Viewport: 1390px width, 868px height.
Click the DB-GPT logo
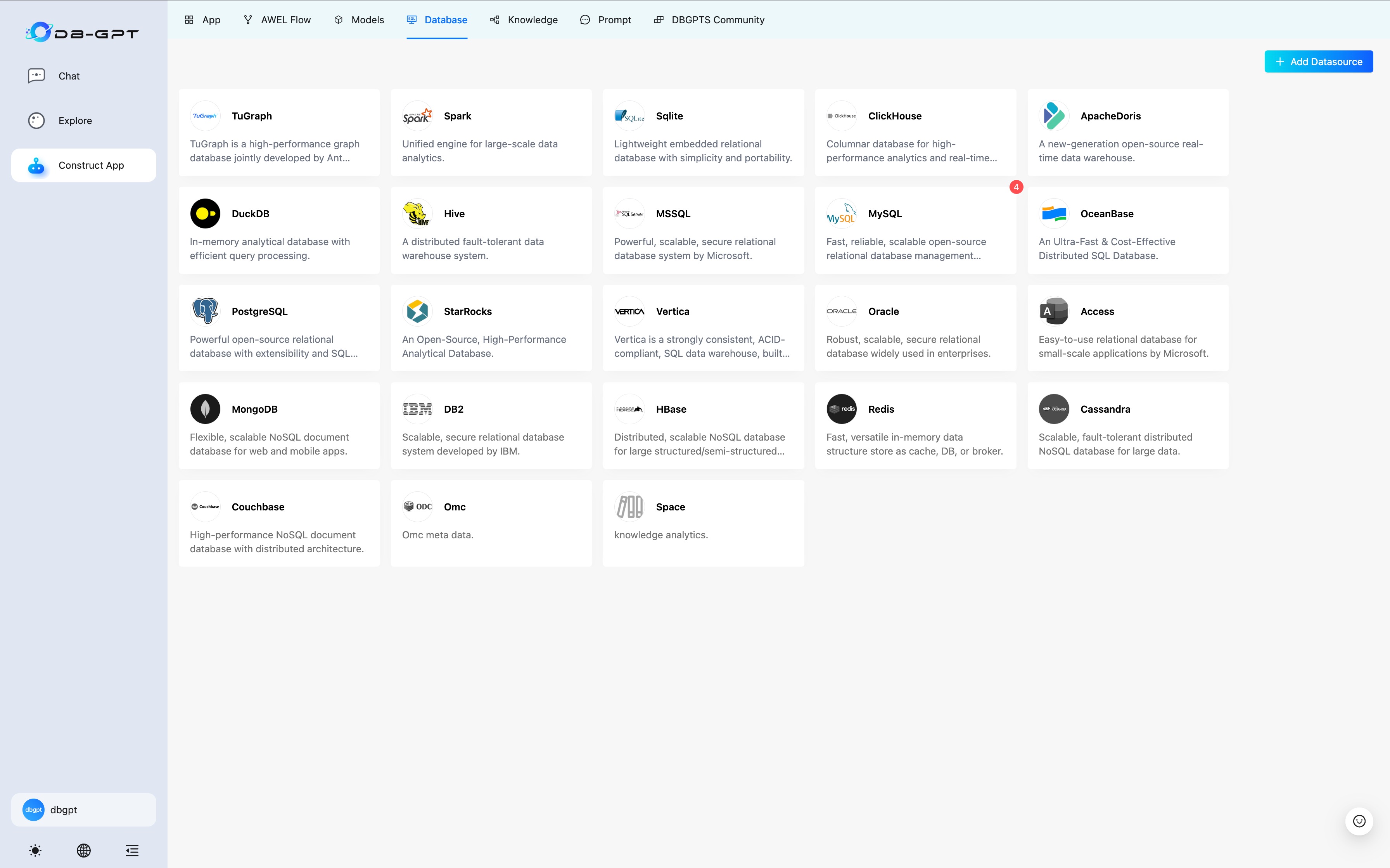pos(82,33)
